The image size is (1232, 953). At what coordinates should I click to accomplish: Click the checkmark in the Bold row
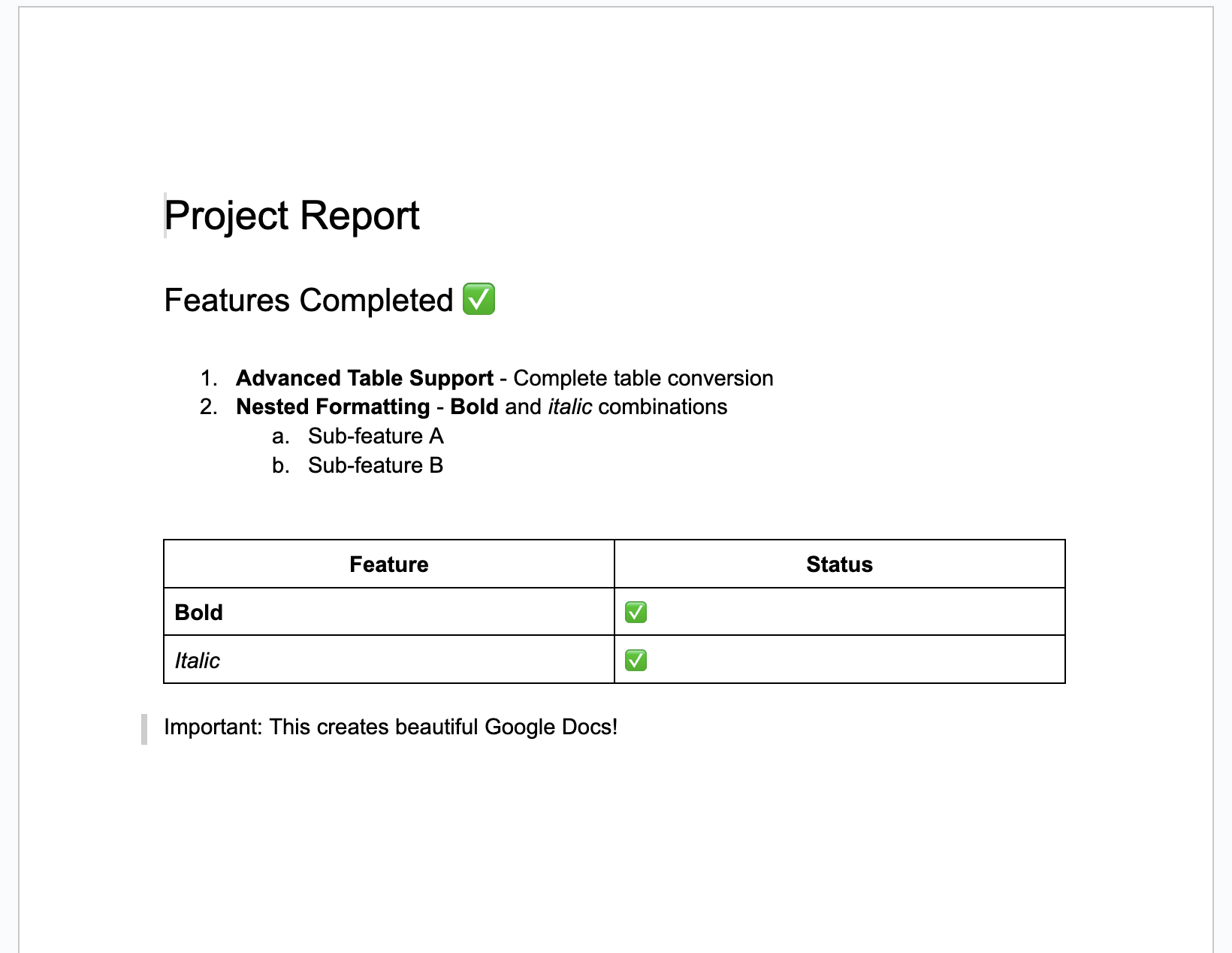pos(636,613)
